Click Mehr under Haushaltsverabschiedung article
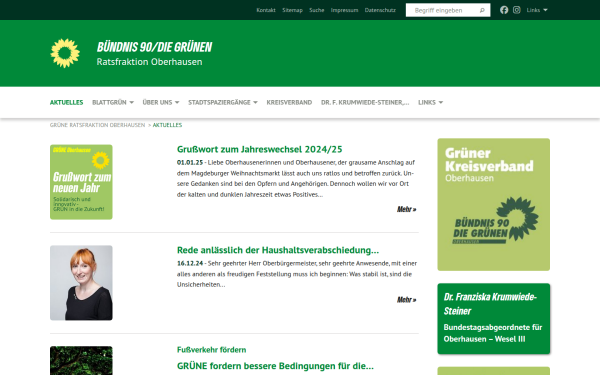The height and width of the screenshot is (375, 600). click(406, 300)
